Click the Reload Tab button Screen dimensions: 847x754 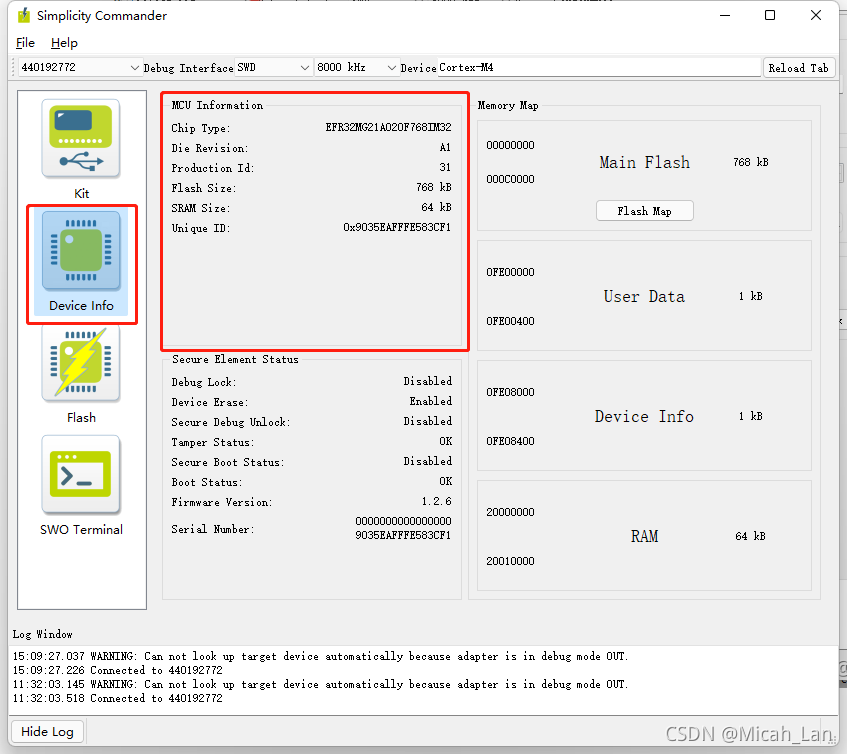click(x=798, y=68)
